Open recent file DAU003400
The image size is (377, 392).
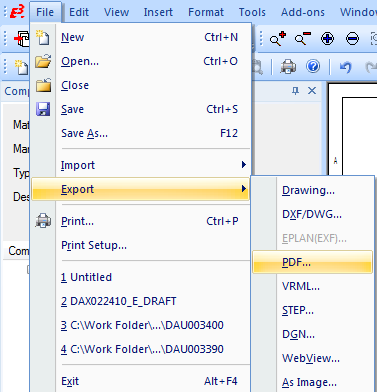click(x=140, y=325)
